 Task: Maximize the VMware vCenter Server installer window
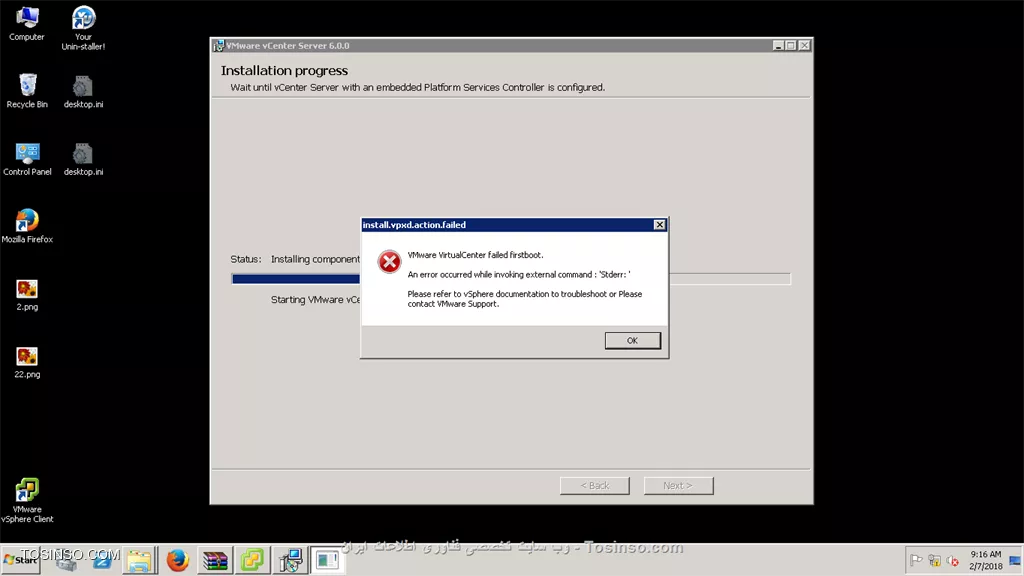[x=791, y=46]
